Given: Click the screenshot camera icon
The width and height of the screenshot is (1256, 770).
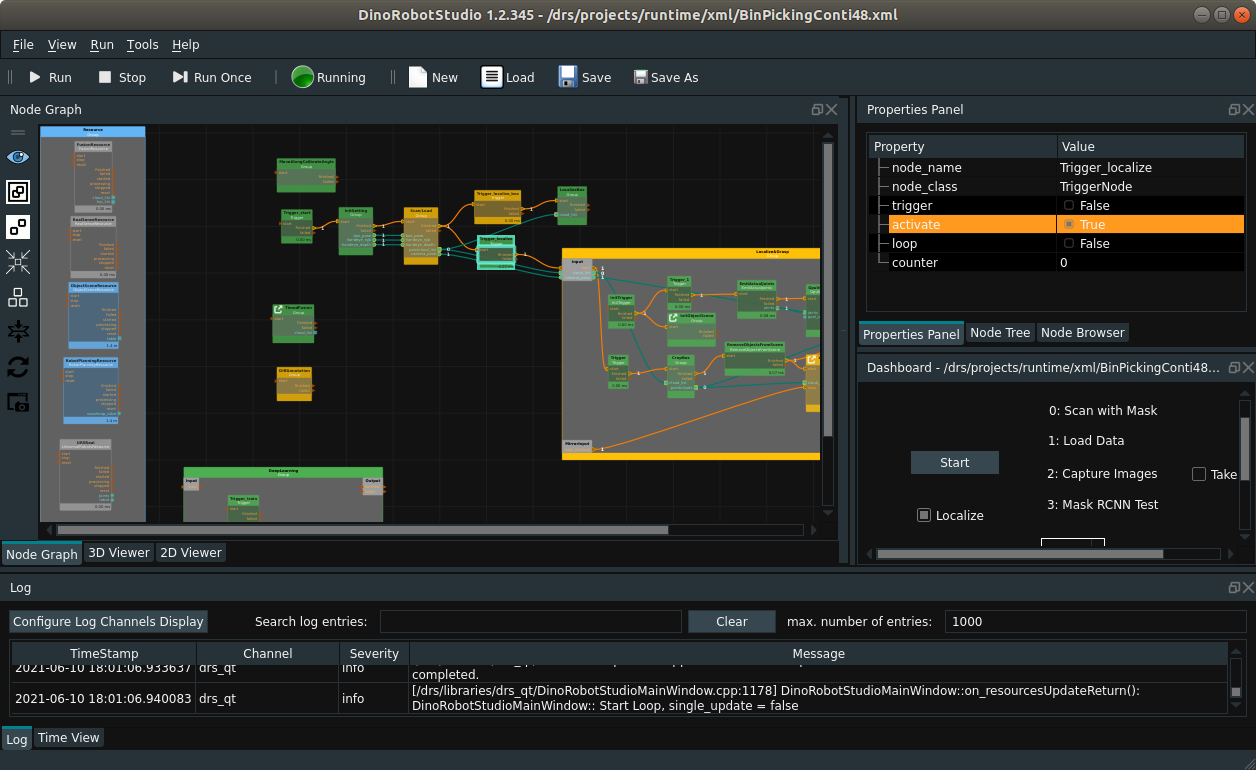Looking at the screenshot, I should 18,402.
